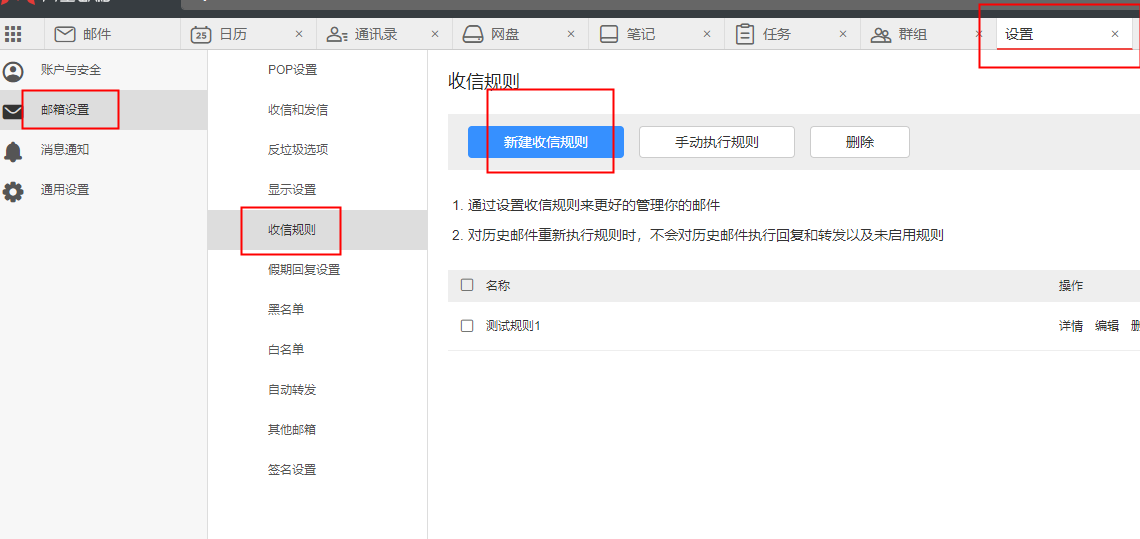
Task: Open 账户与安全 in the sidebar
Action: 70,70
